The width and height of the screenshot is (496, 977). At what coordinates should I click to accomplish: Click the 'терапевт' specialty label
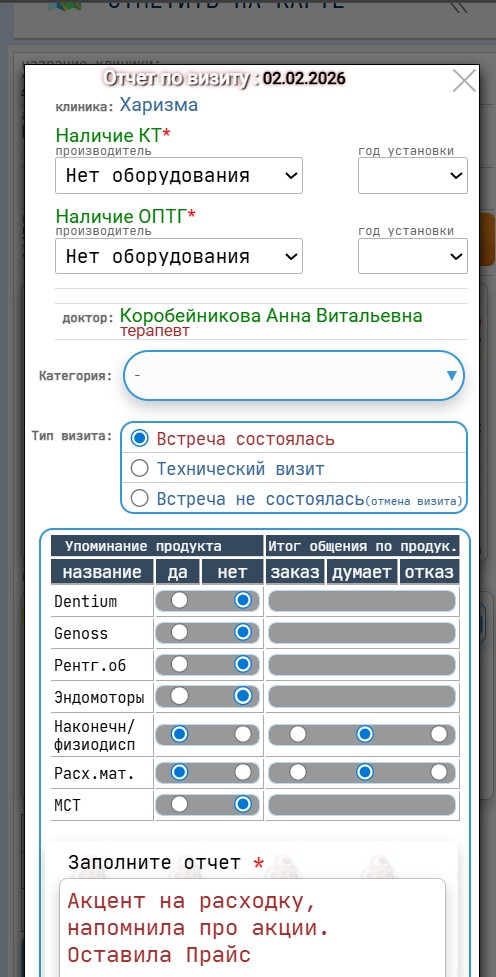click(155, 331)
